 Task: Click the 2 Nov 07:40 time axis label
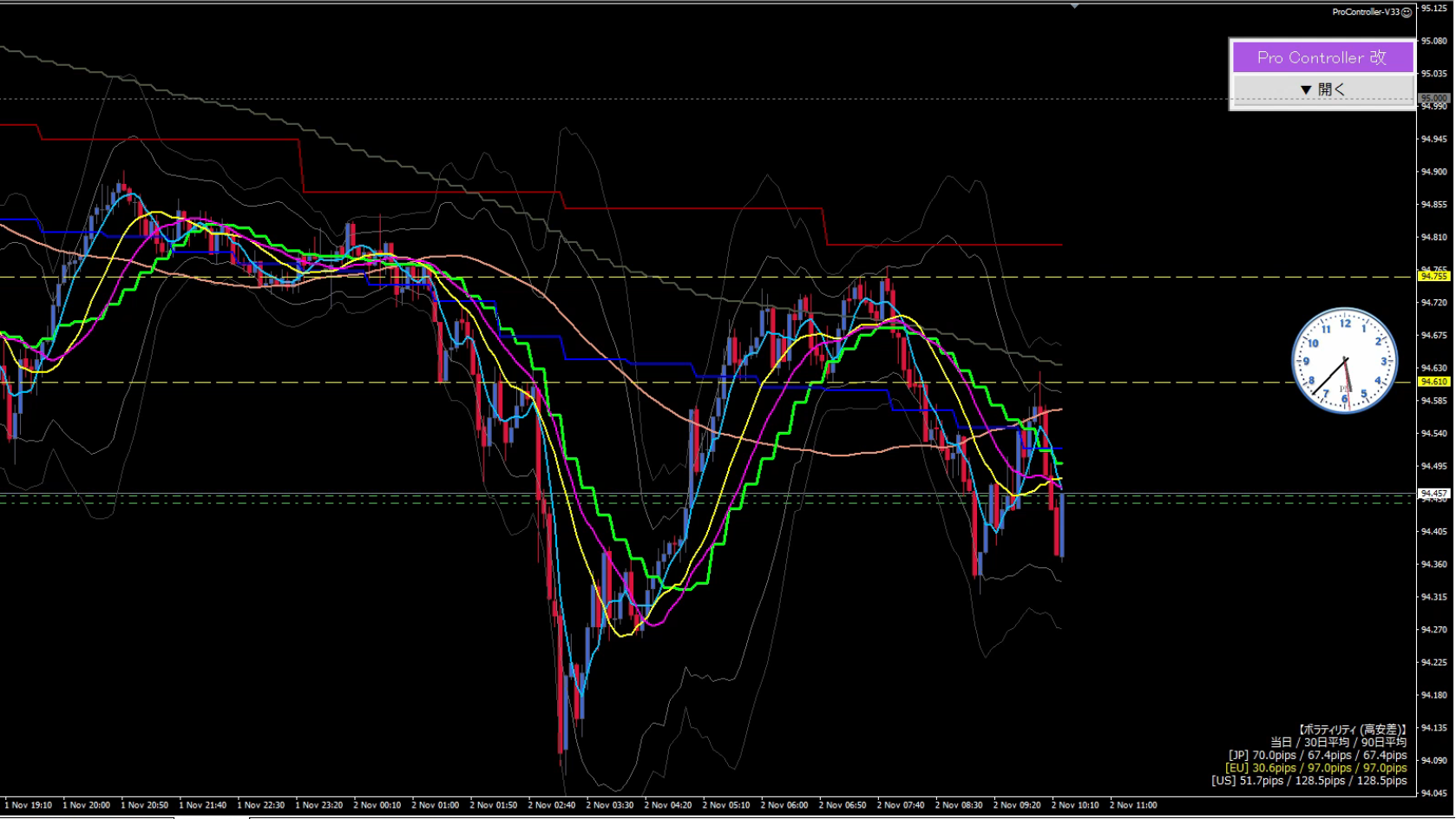(x=900, y=805)
